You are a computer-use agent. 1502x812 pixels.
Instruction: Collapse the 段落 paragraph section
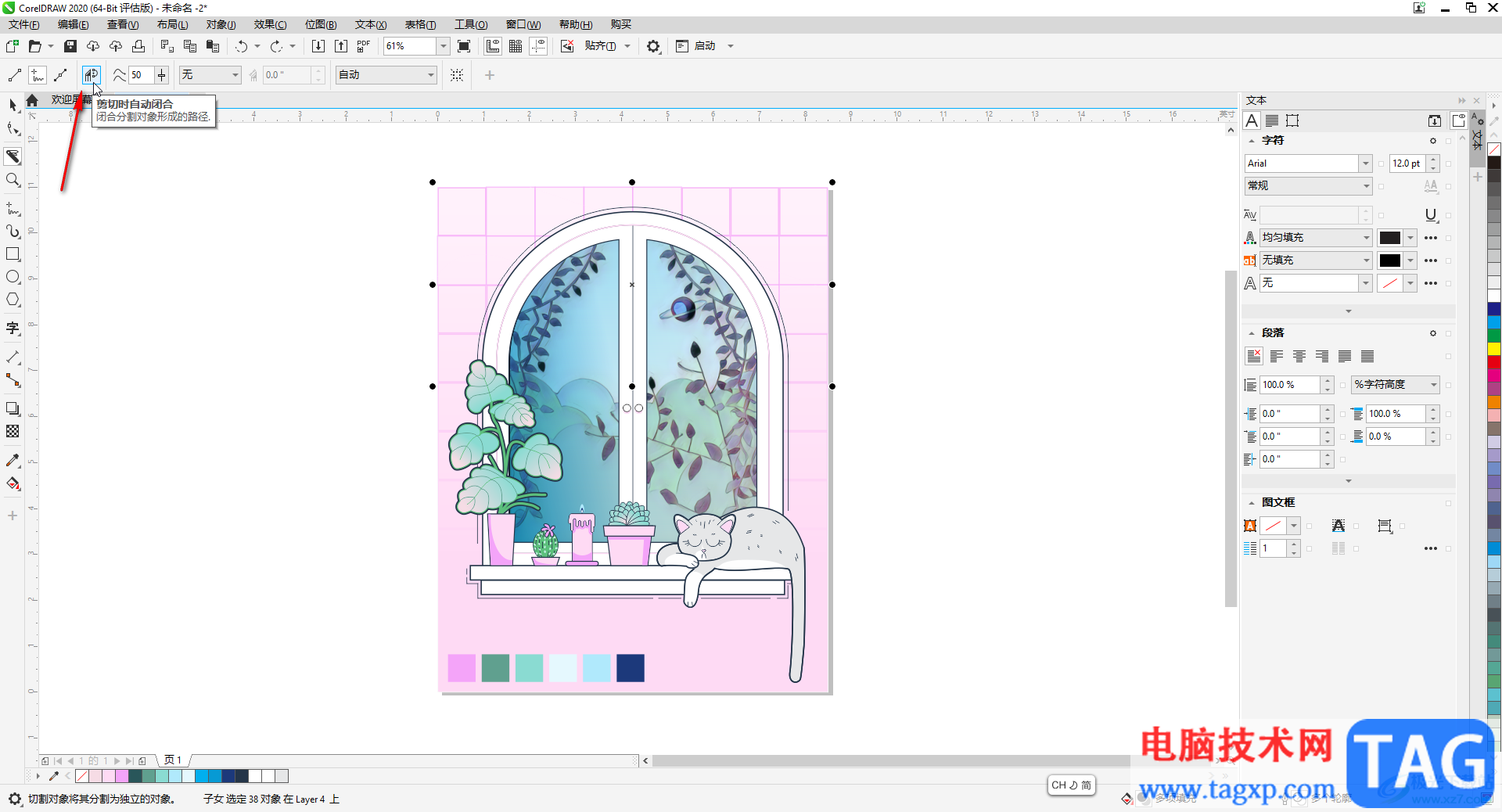coord(1252,333)
